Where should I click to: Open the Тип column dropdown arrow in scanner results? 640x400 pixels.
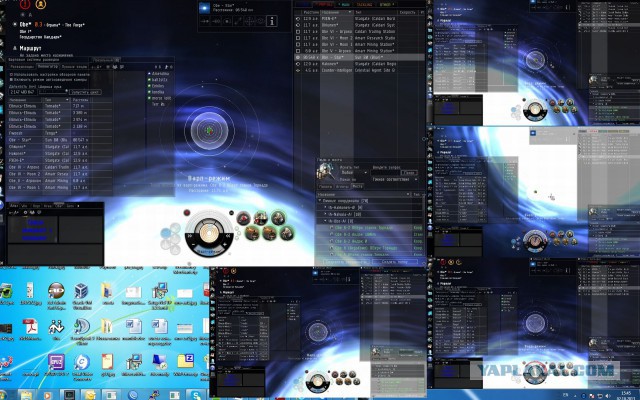(67, 100)
